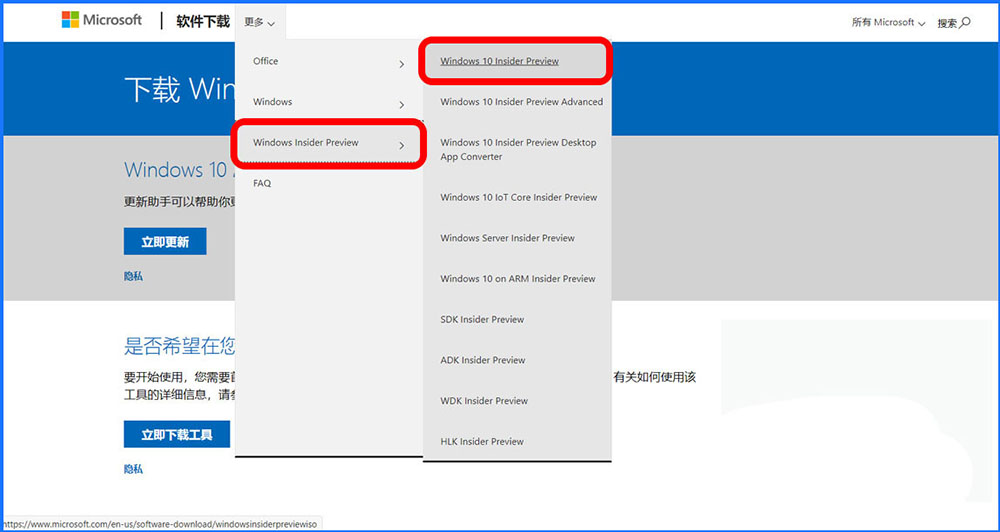The width and height of the screenshot is (1000, 532).
Task: Expand the 所有 Microsoft dropdown
Action: (888, 22)
